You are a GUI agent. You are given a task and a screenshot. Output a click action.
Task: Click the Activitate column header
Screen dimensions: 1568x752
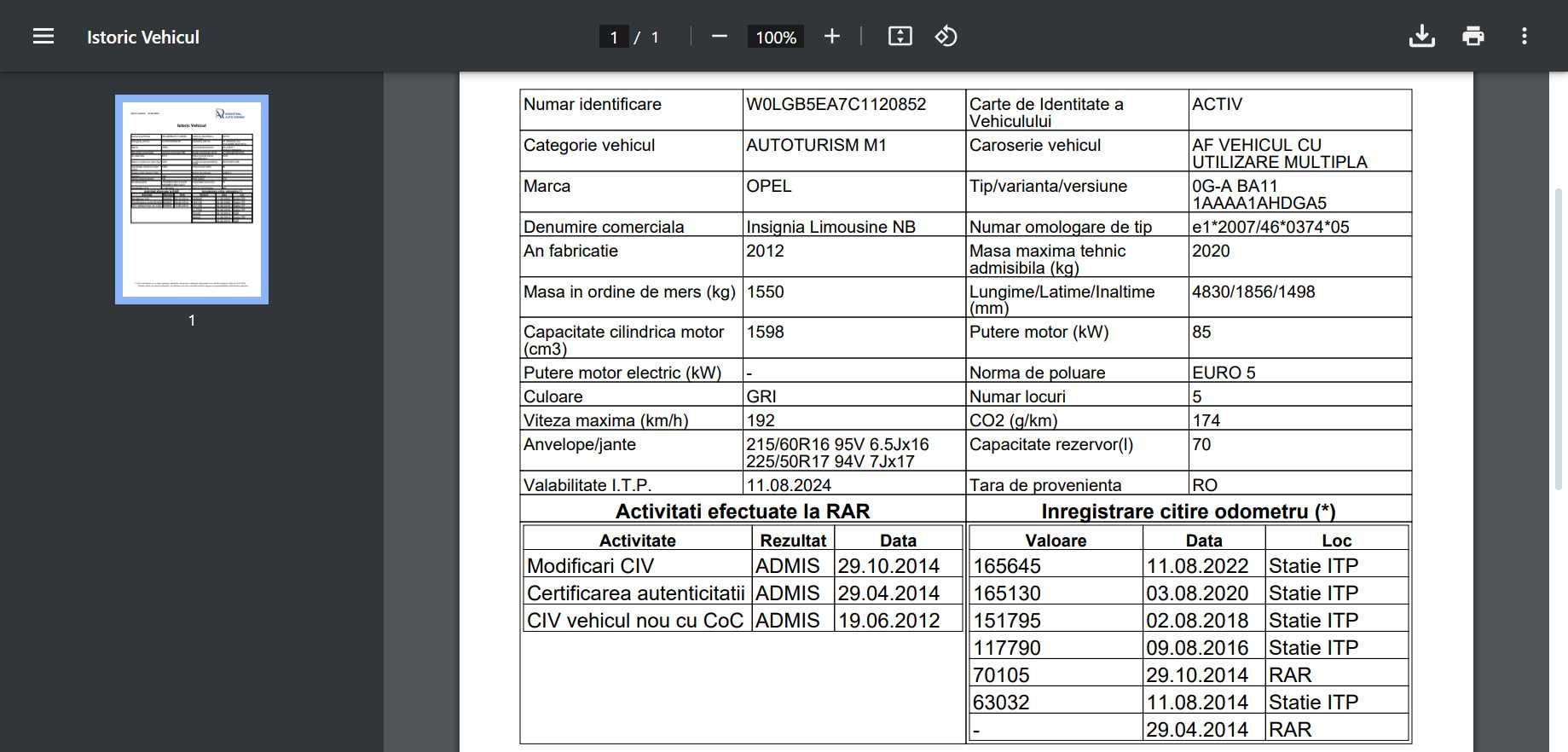pos(637,541)
